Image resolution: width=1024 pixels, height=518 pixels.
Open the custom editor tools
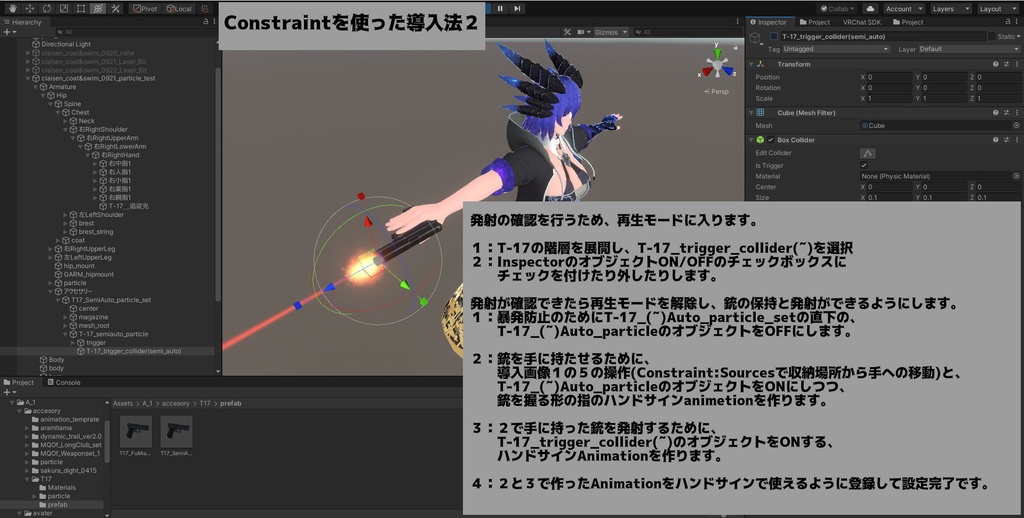(115, 8)
